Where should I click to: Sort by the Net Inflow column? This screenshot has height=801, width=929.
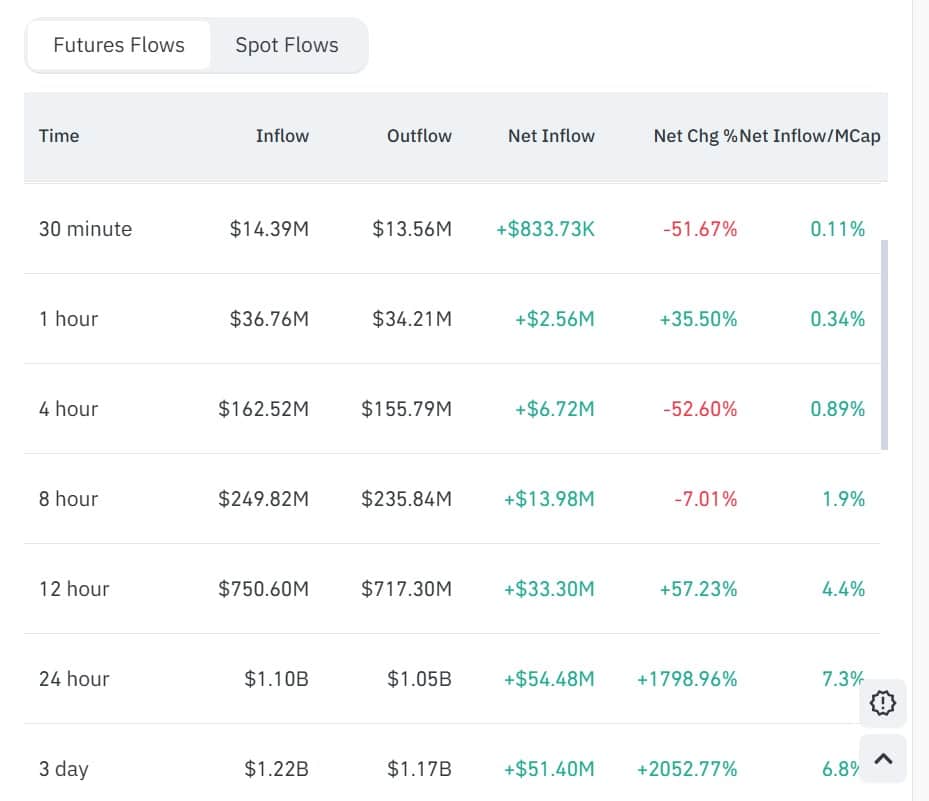[551, 135]
